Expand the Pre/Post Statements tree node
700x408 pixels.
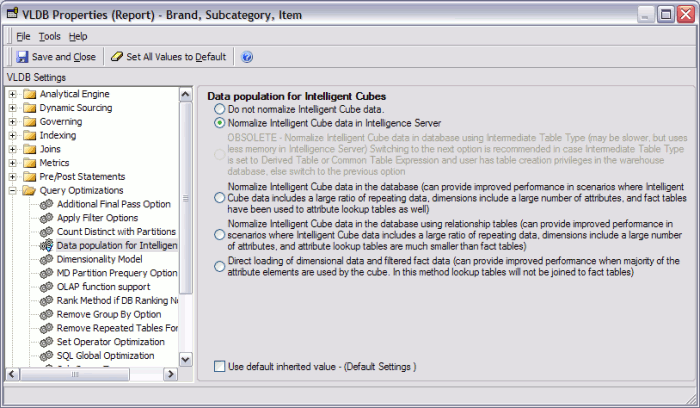(12, 176)
